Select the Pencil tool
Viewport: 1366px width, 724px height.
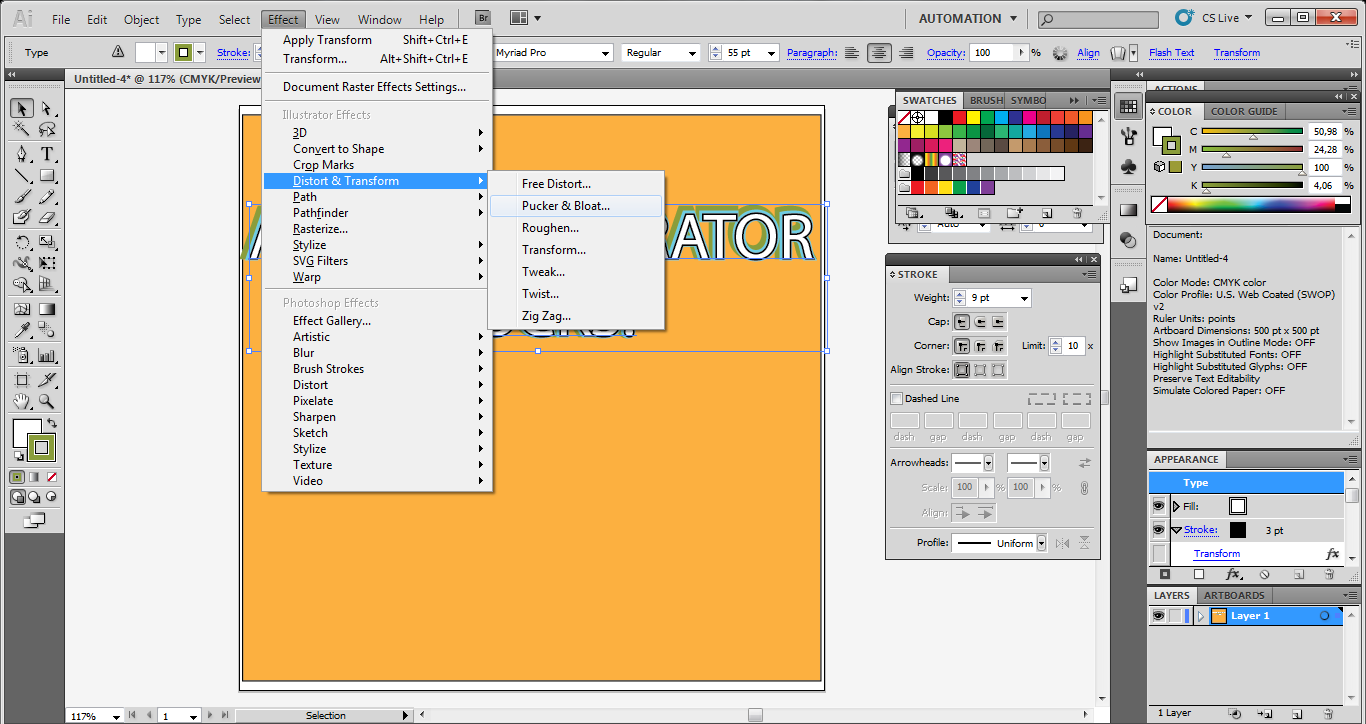[x=47, y=196]
